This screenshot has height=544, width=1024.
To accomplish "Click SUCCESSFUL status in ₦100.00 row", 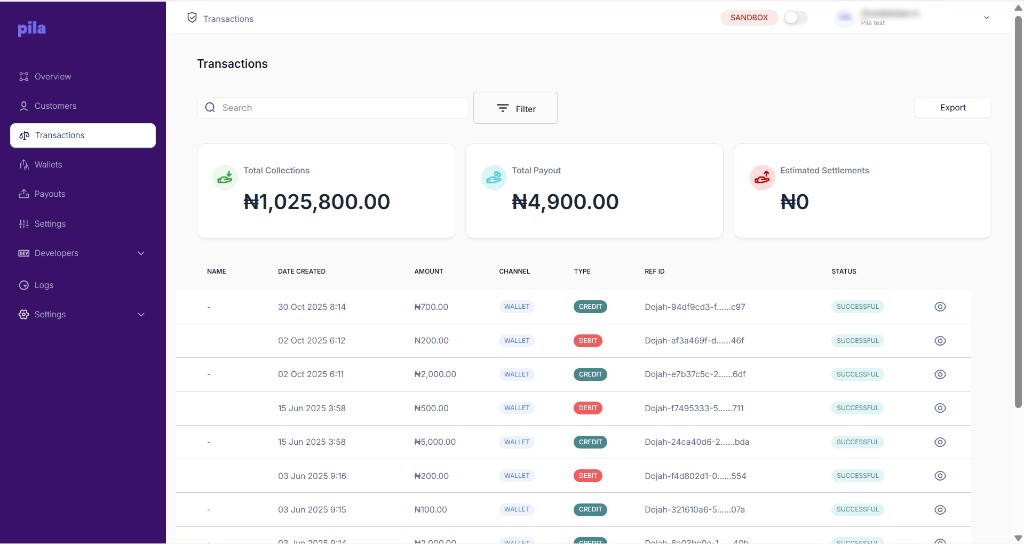I will click(857, 509).
